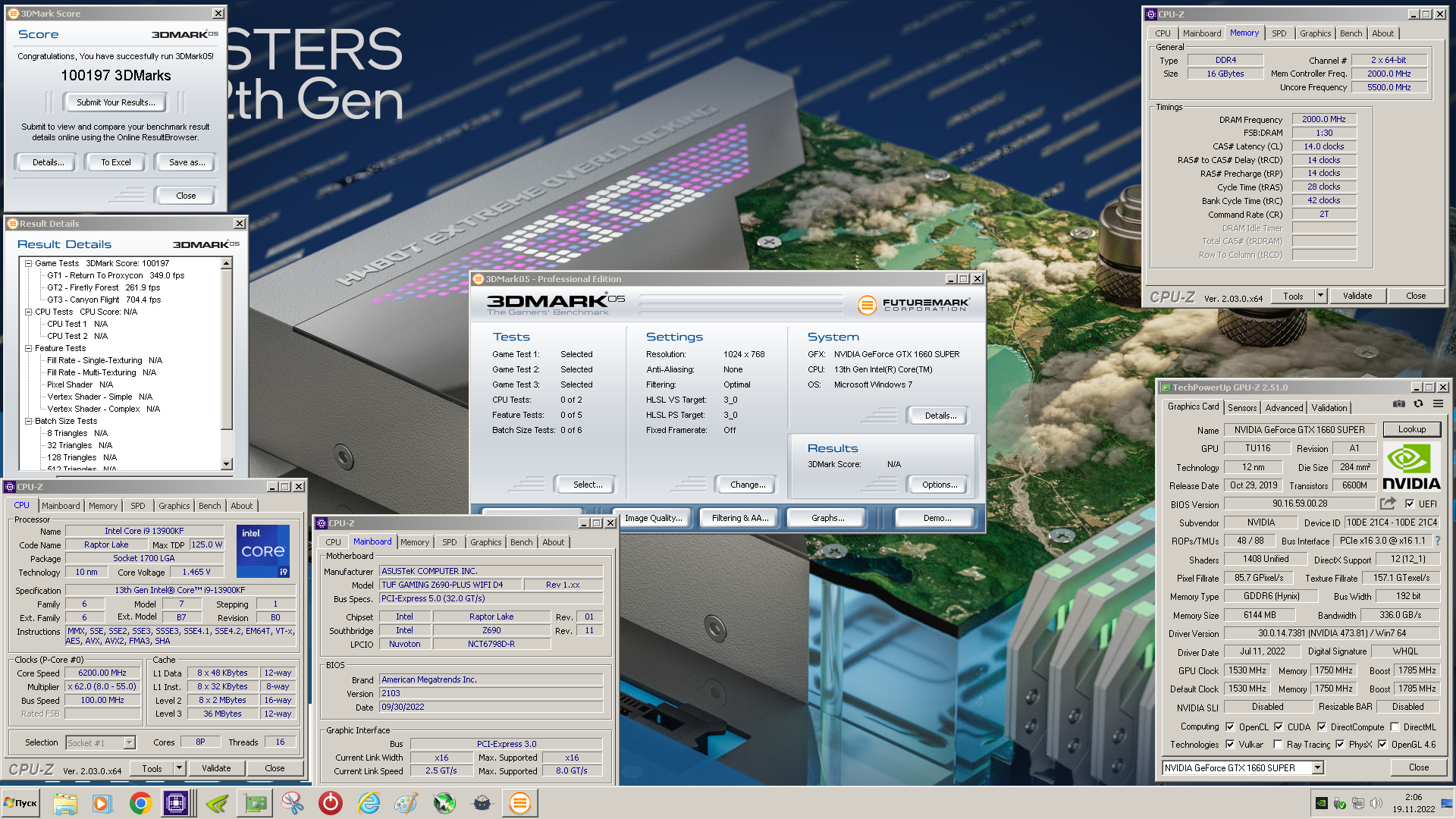The height and width of the screenshot is (819, 1456).
Task: Click GPU-Z taskbar icon
Action: tap(256, 803)
